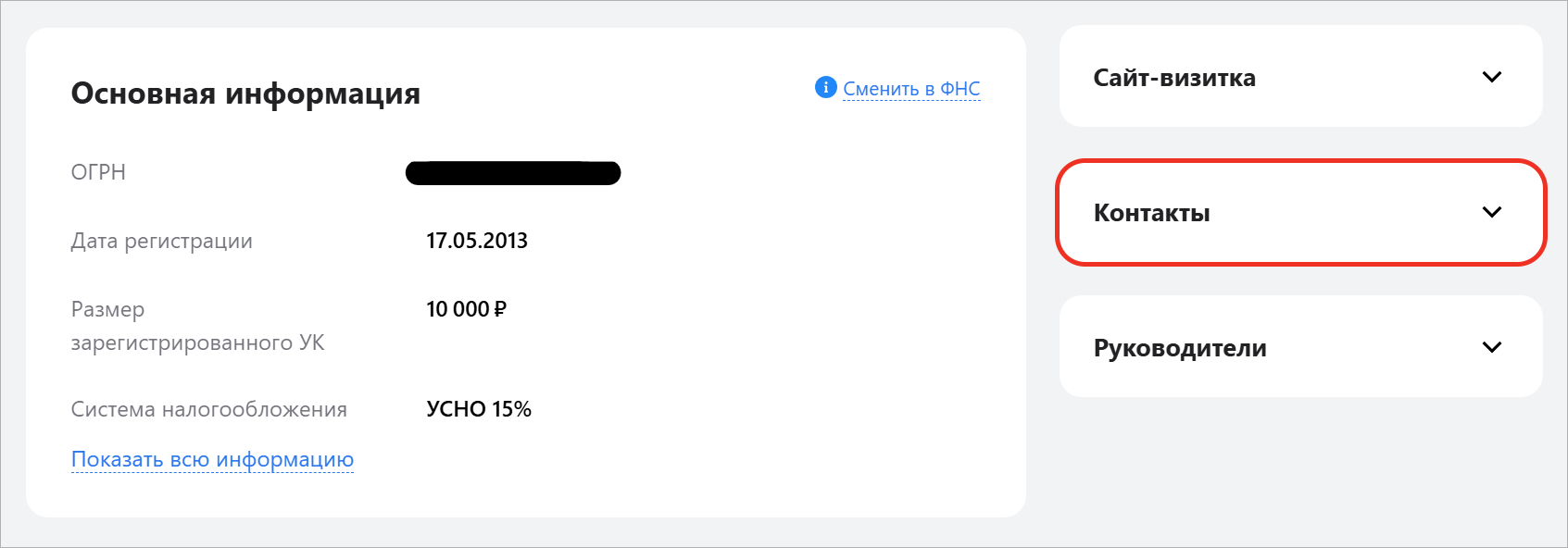Click the Дата регистрации label
Screen dimensions: 1568x548
[161, 241]
